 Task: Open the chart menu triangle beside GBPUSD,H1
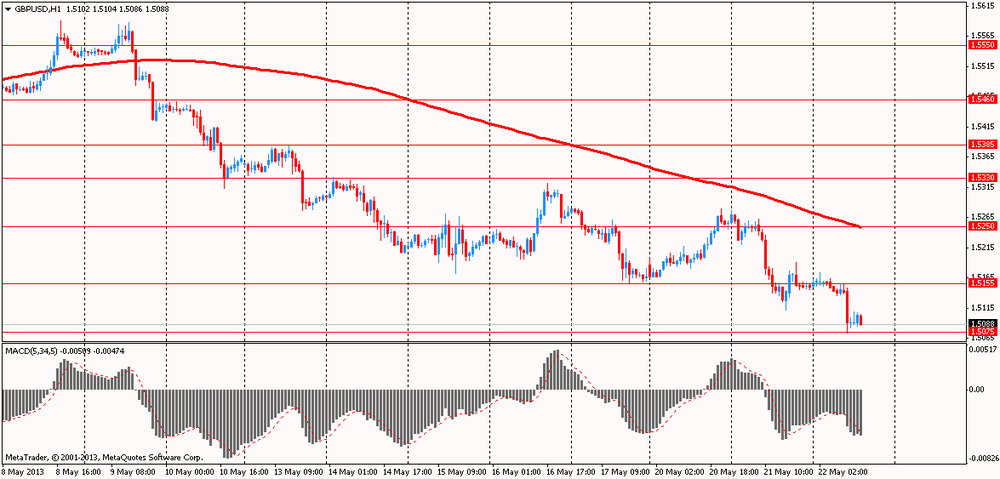[6, 7]
